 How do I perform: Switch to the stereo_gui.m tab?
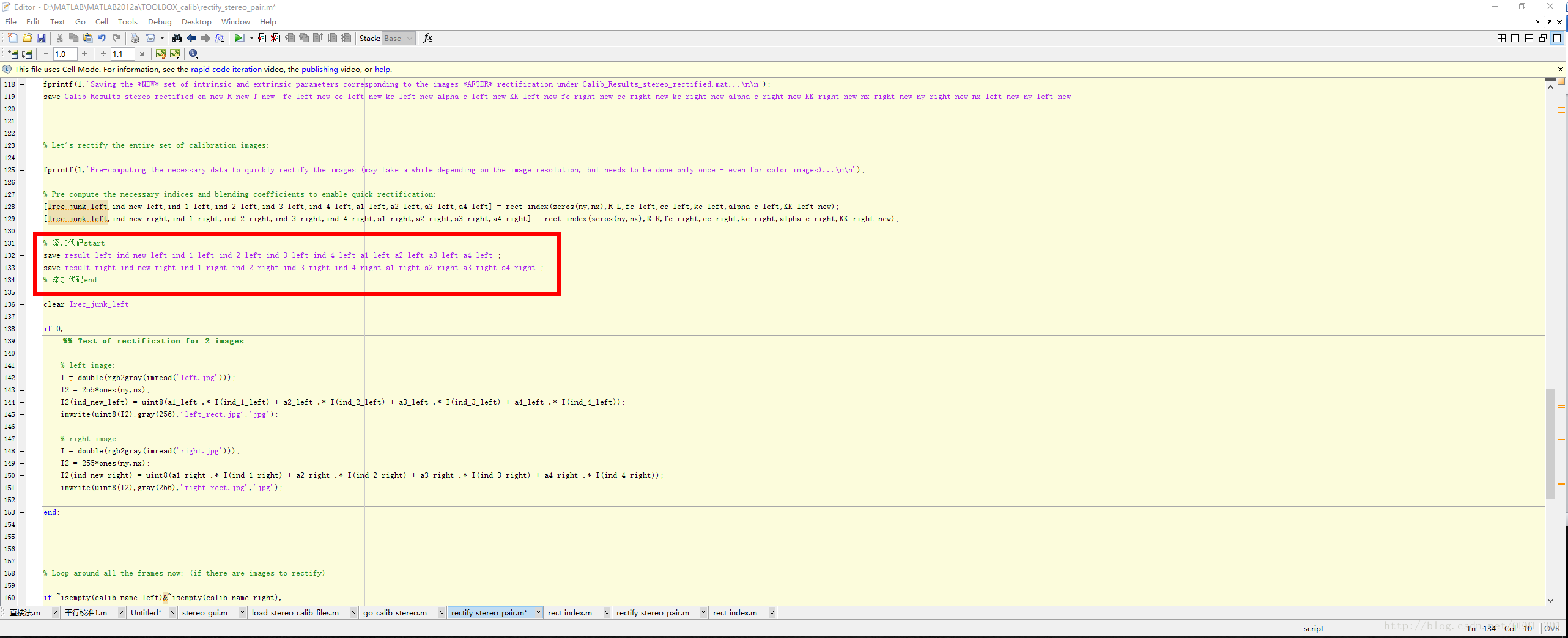pyautogui.click(x=205, y=612)
